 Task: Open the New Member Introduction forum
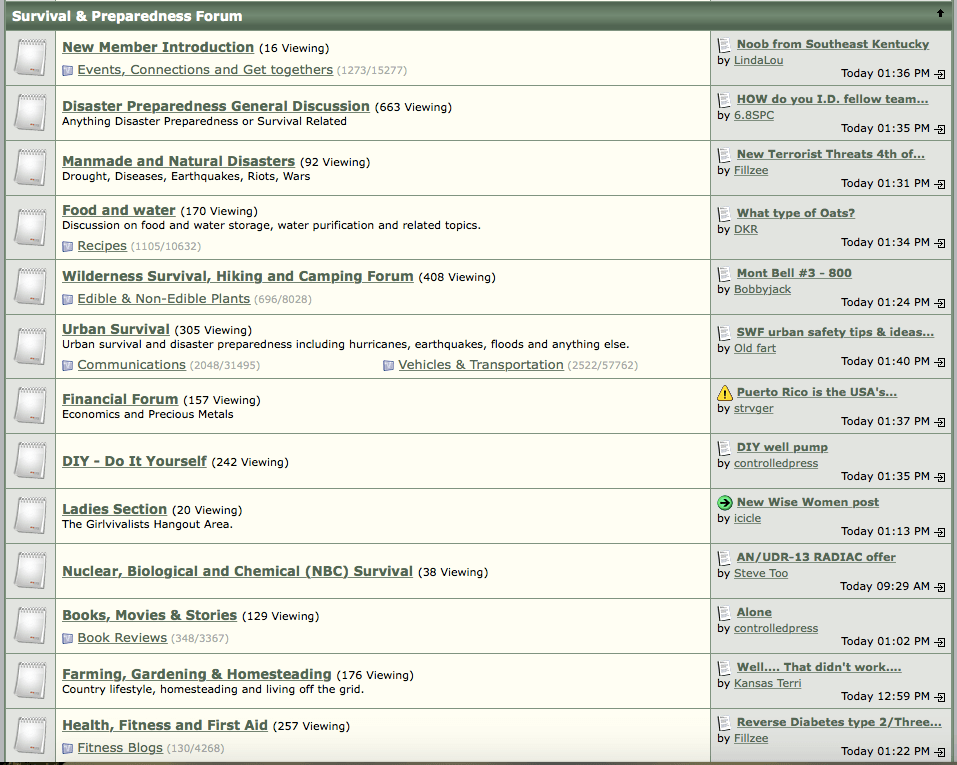point(158,47)
